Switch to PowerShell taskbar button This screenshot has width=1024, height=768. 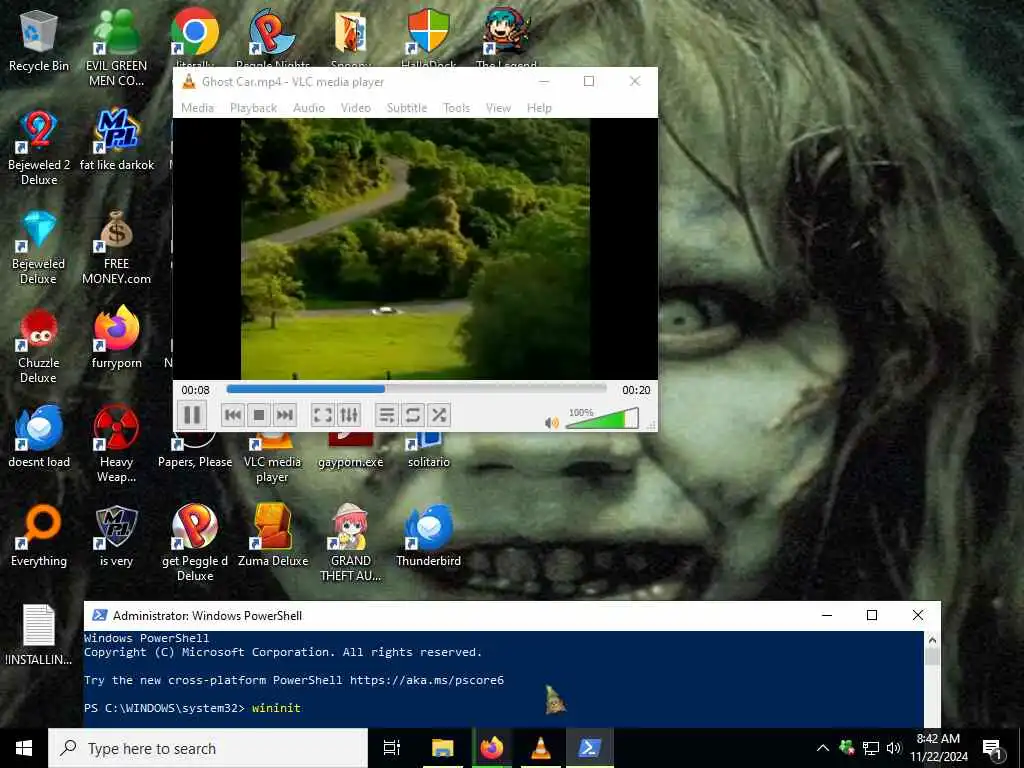[x=590, y=748]
